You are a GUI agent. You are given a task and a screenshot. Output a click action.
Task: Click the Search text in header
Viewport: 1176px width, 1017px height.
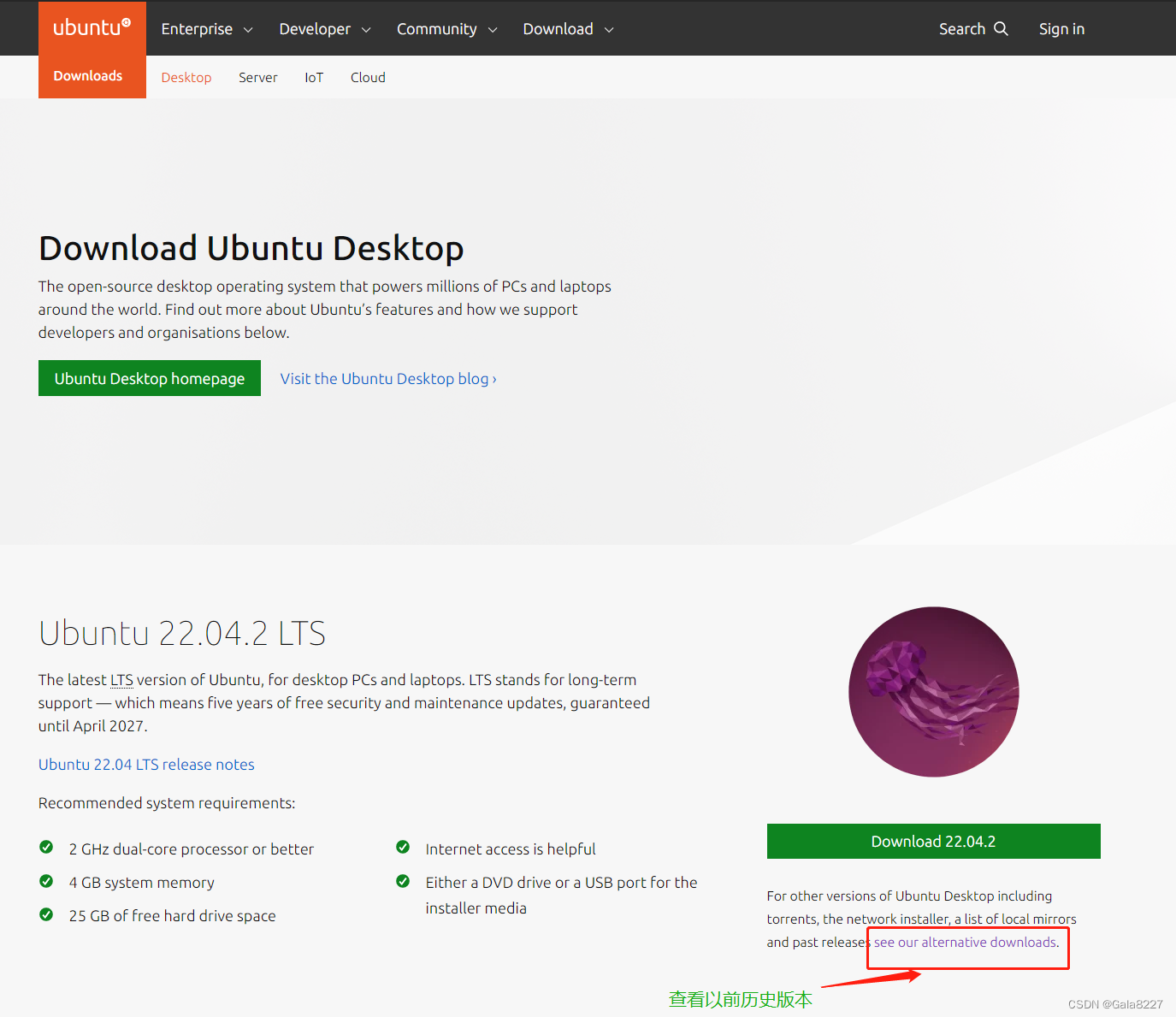point(962,29)
